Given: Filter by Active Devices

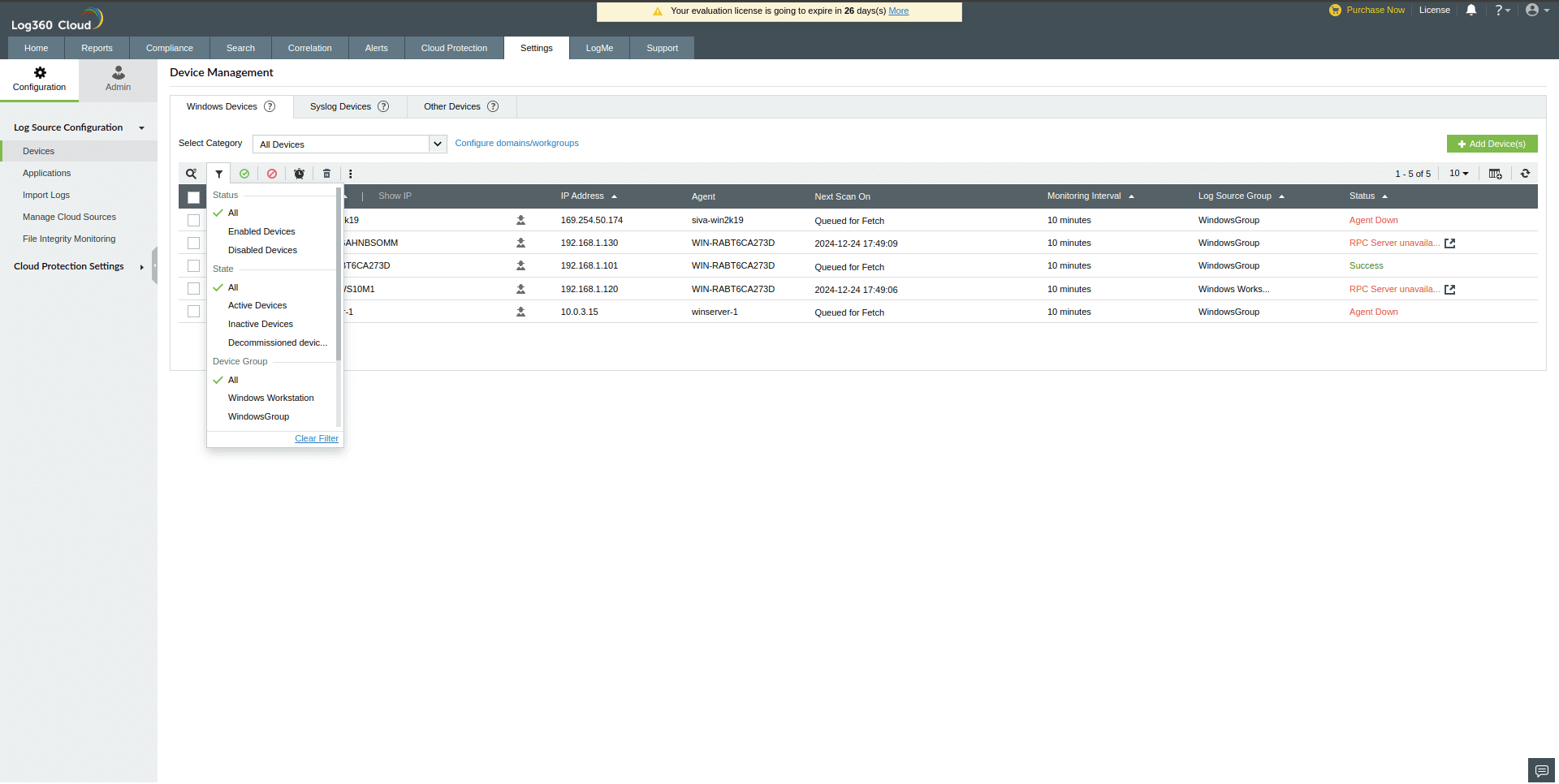Looking at the screenshot, I should pyautogui.click(x=257, y=306).
